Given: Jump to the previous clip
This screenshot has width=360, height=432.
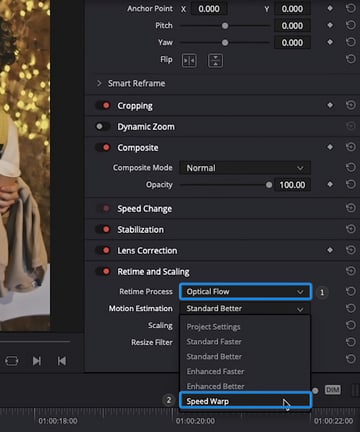Looking at the screenshot, I should [x=62, y=361].
